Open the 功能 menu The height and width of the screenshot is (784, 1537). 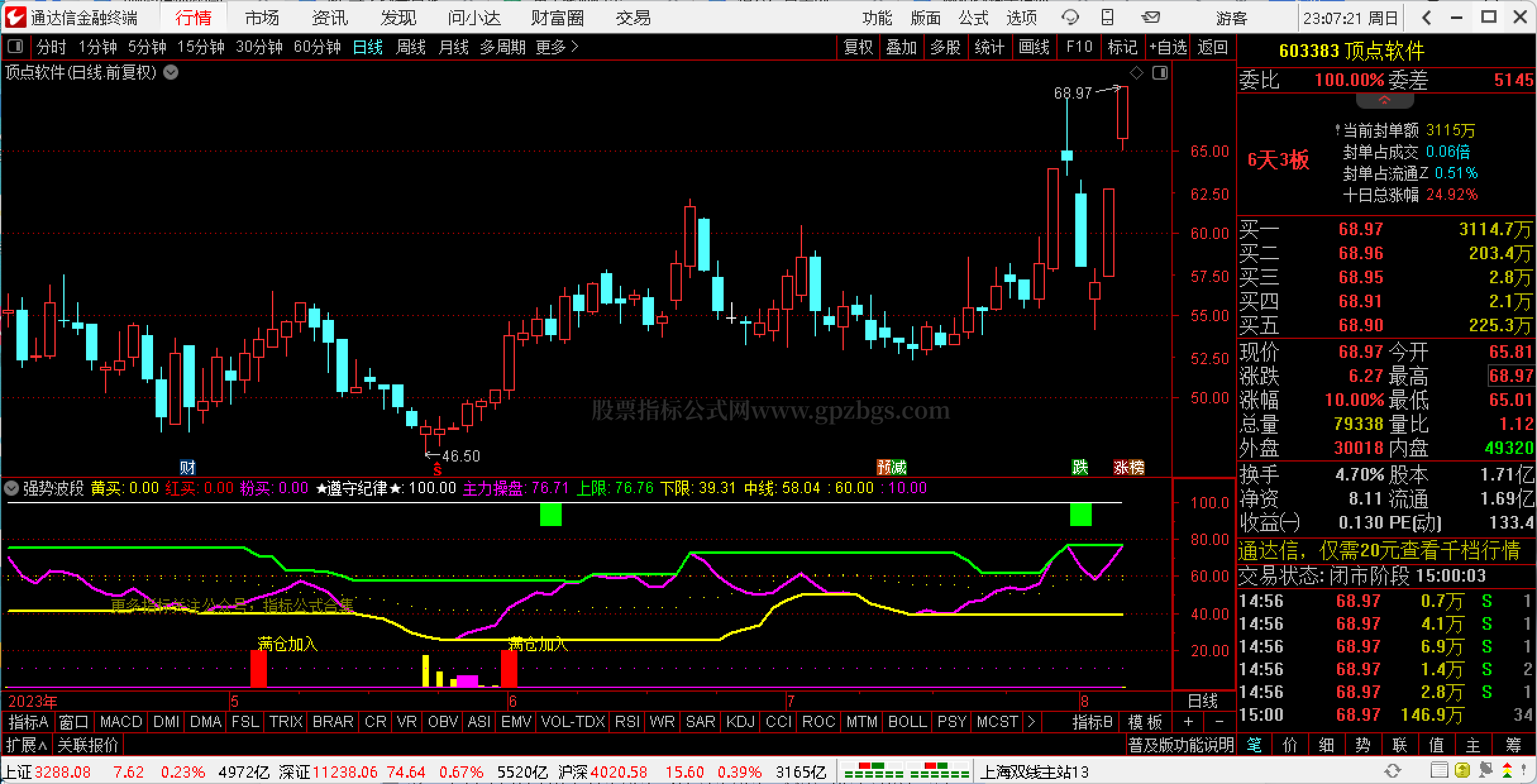(x=877, y=18)
